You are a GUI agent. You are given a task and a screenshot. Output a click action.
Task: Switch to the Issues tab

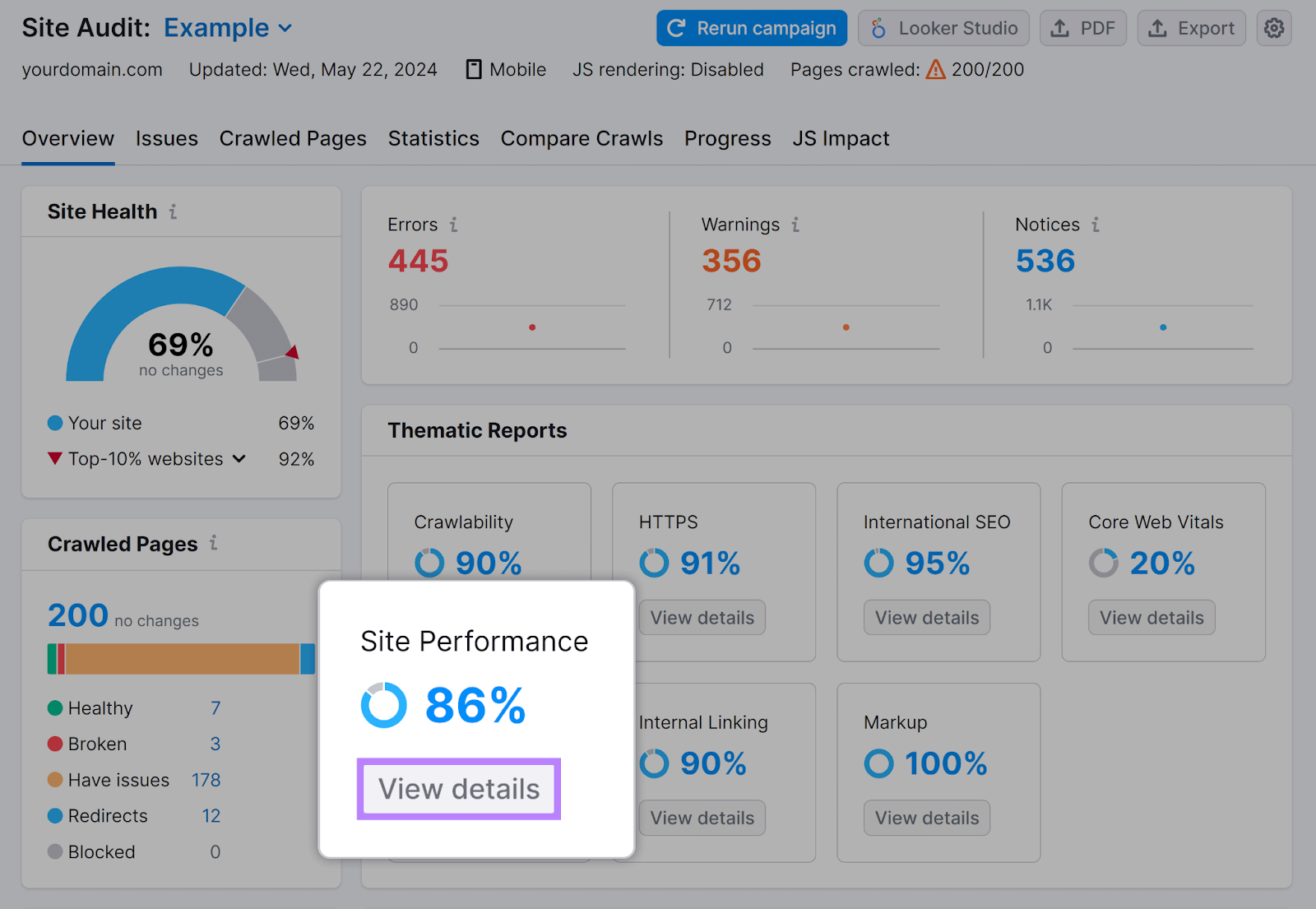coord(166,138)
